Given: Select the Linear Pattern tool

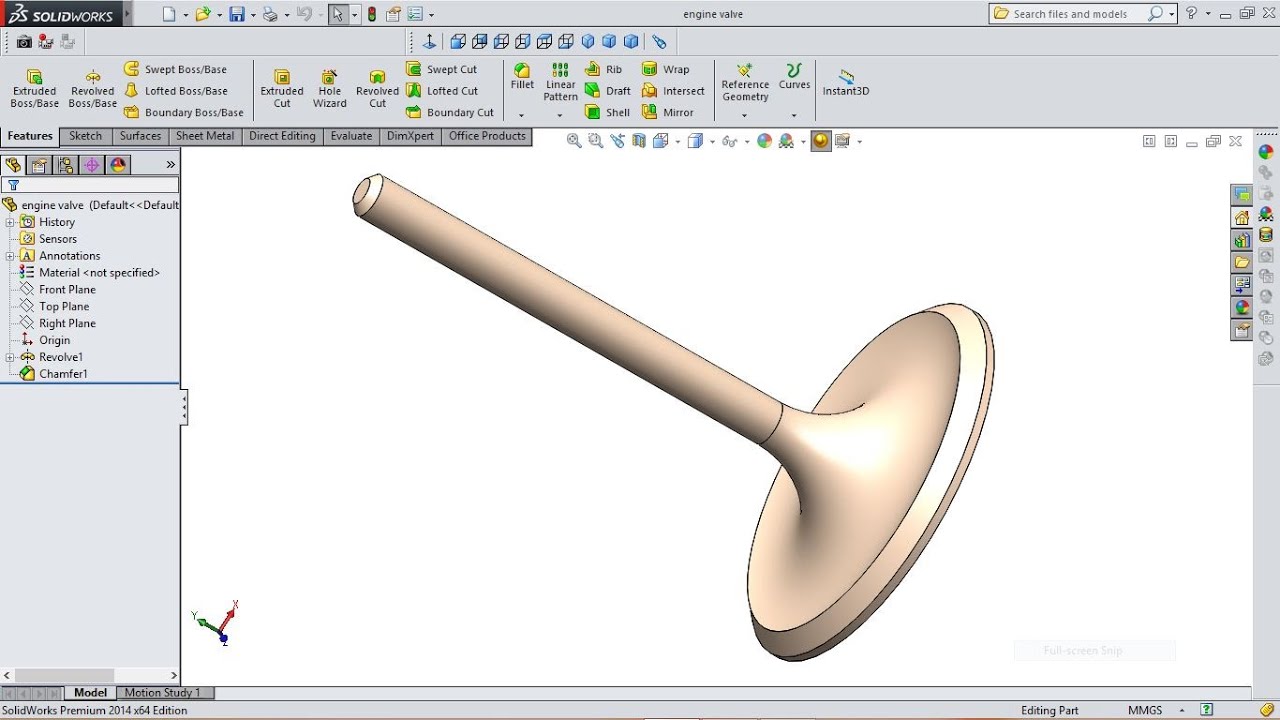Looking at the screenshot, I should pos(560,82).
